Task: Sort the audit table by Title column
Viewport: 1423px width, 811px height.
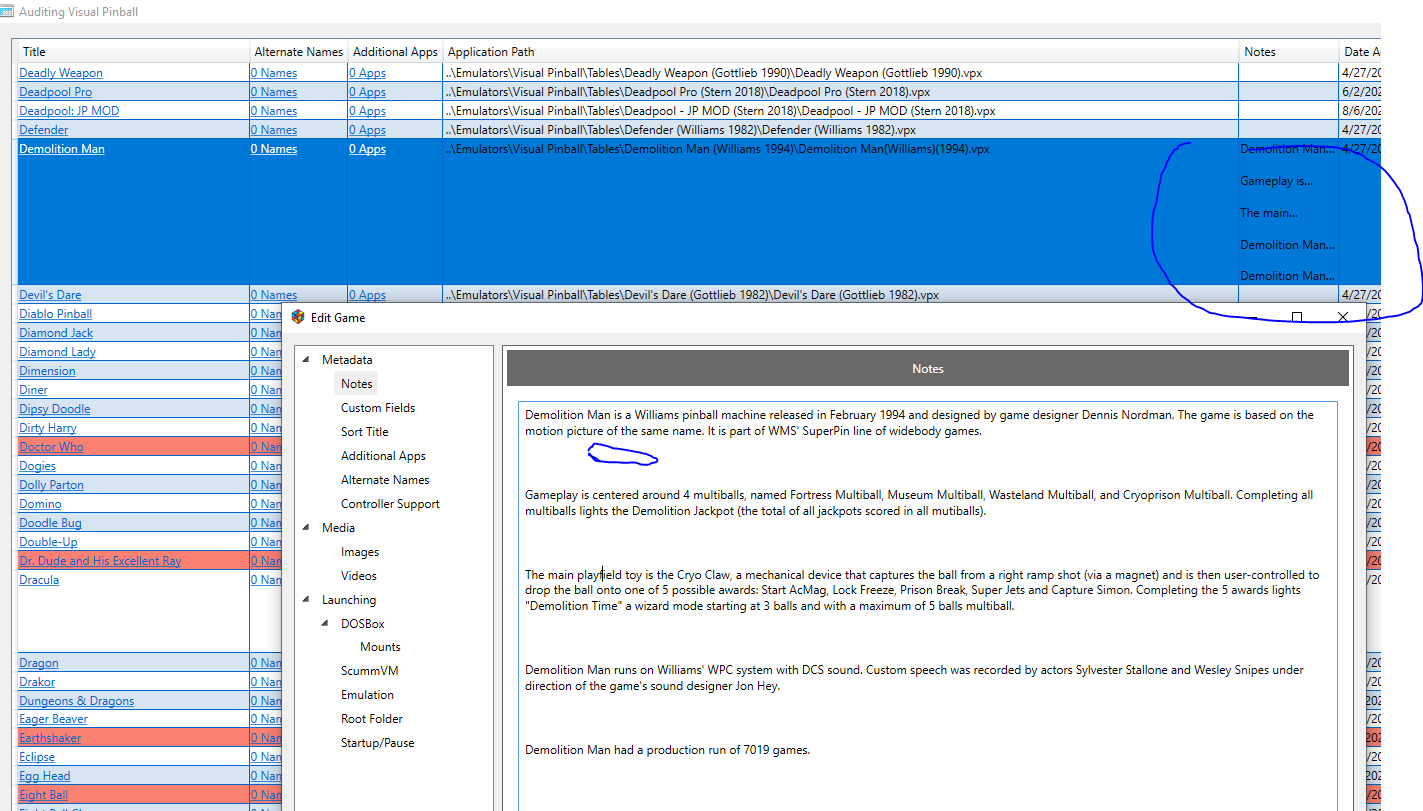Action: (133, 52)
